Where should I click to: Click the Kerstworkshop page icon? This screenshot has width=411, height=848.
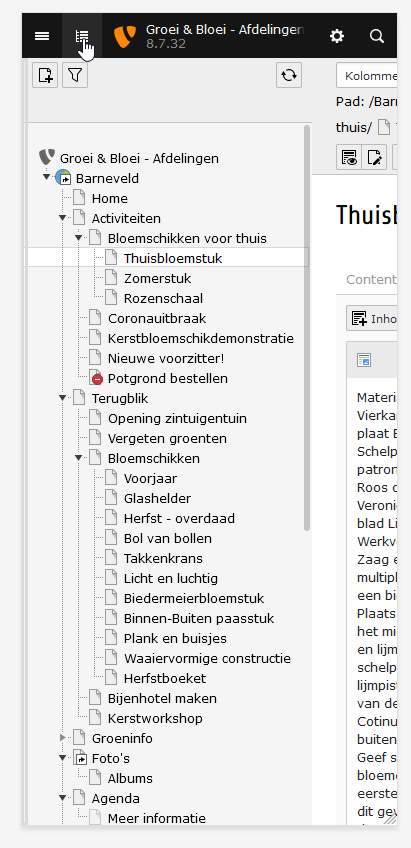95,718
